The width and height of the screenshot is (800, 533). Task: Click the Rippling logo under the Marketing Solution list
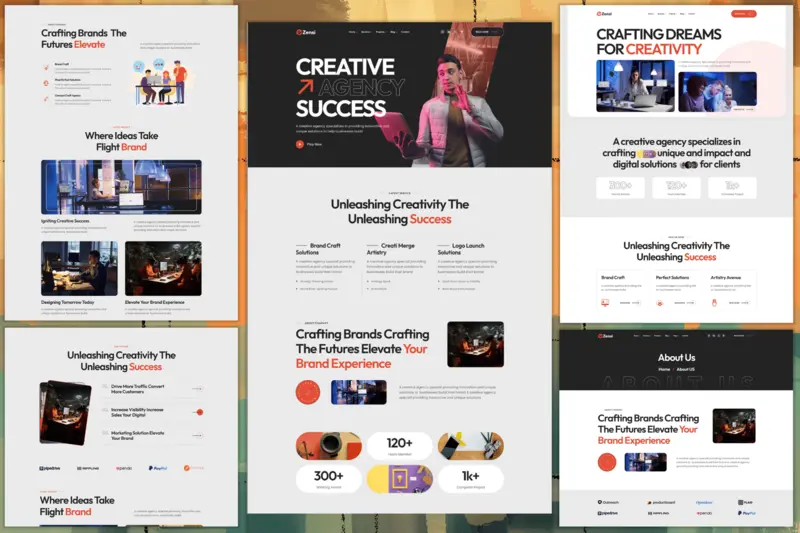click(88, 468)
